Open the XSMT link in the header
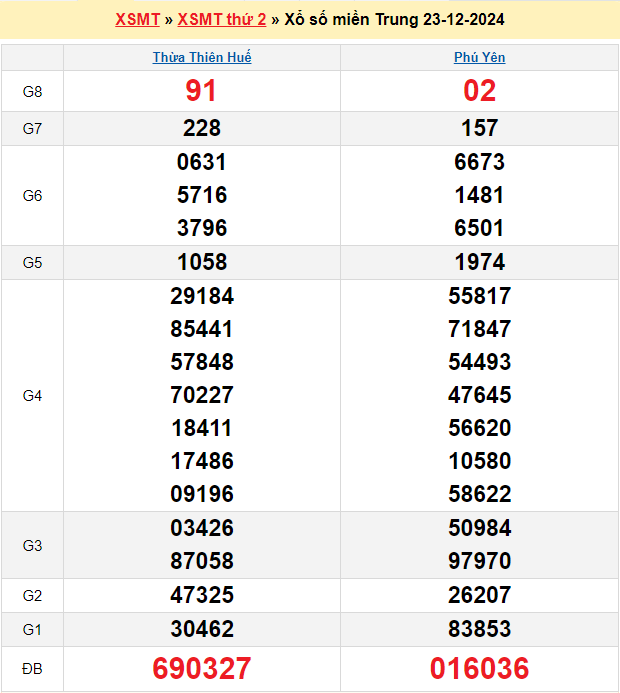 coord(137,20)
